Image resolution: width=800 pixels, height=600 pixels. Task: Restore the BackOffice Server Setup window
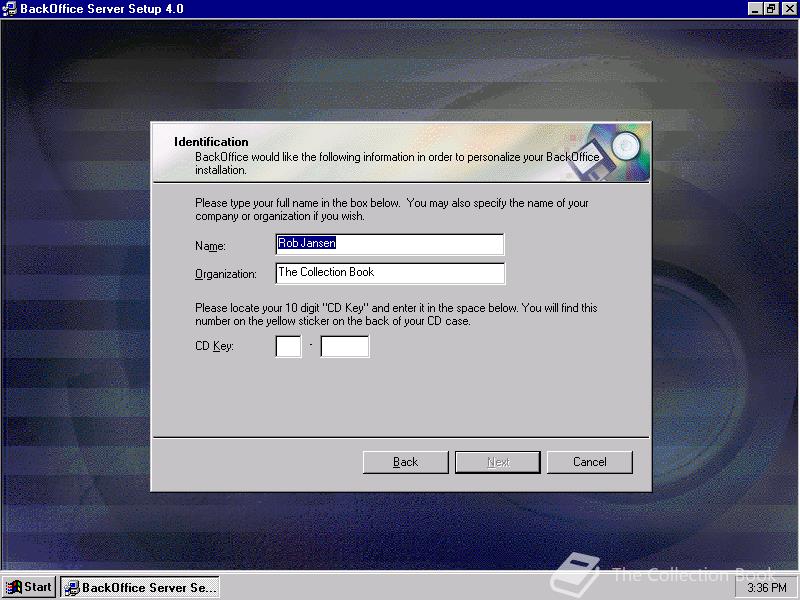[x=771, y=9]
